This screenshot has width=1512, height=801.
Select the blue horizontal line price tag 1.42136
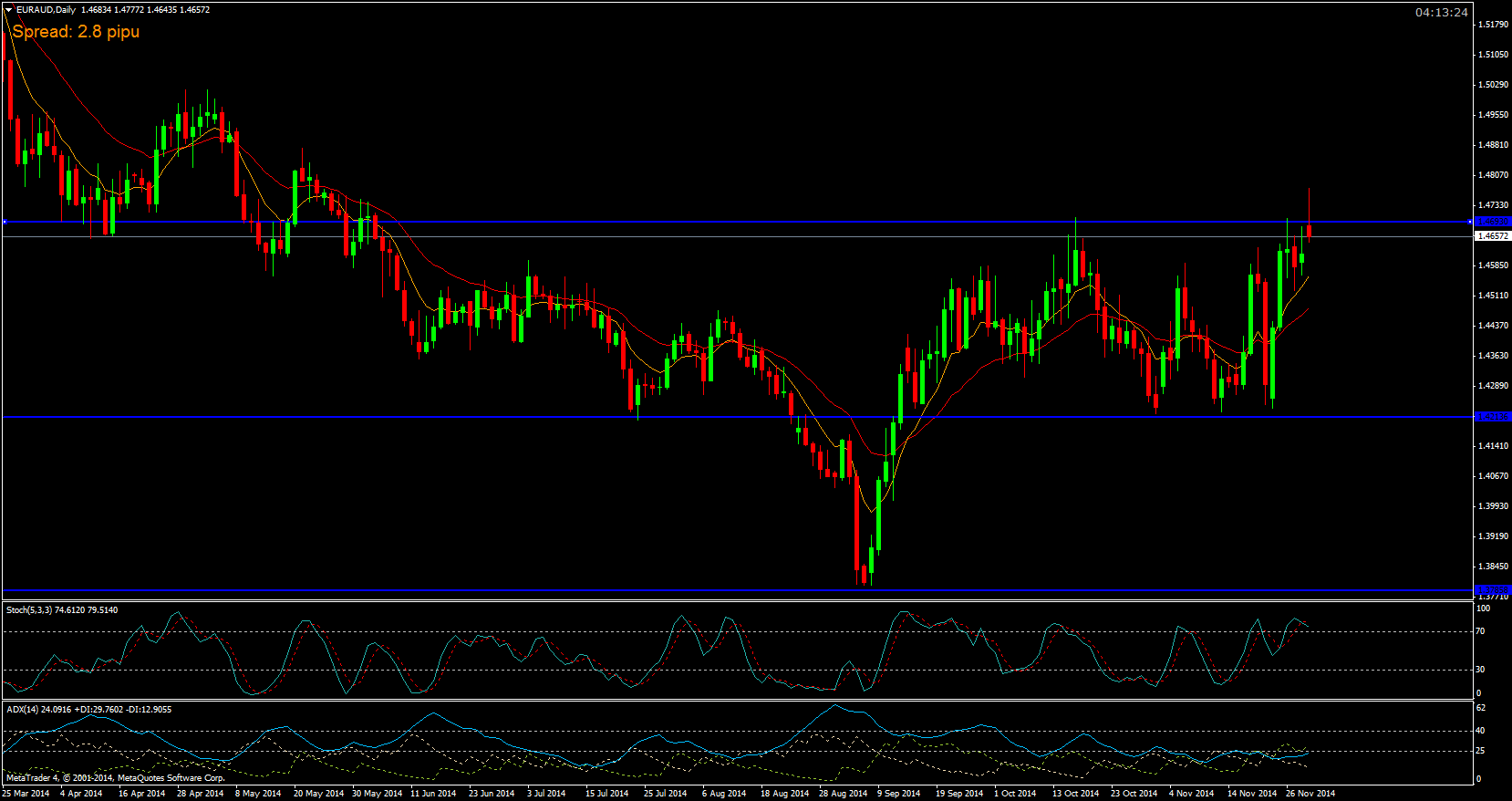pyautogui.click(x=1493, y=417)
